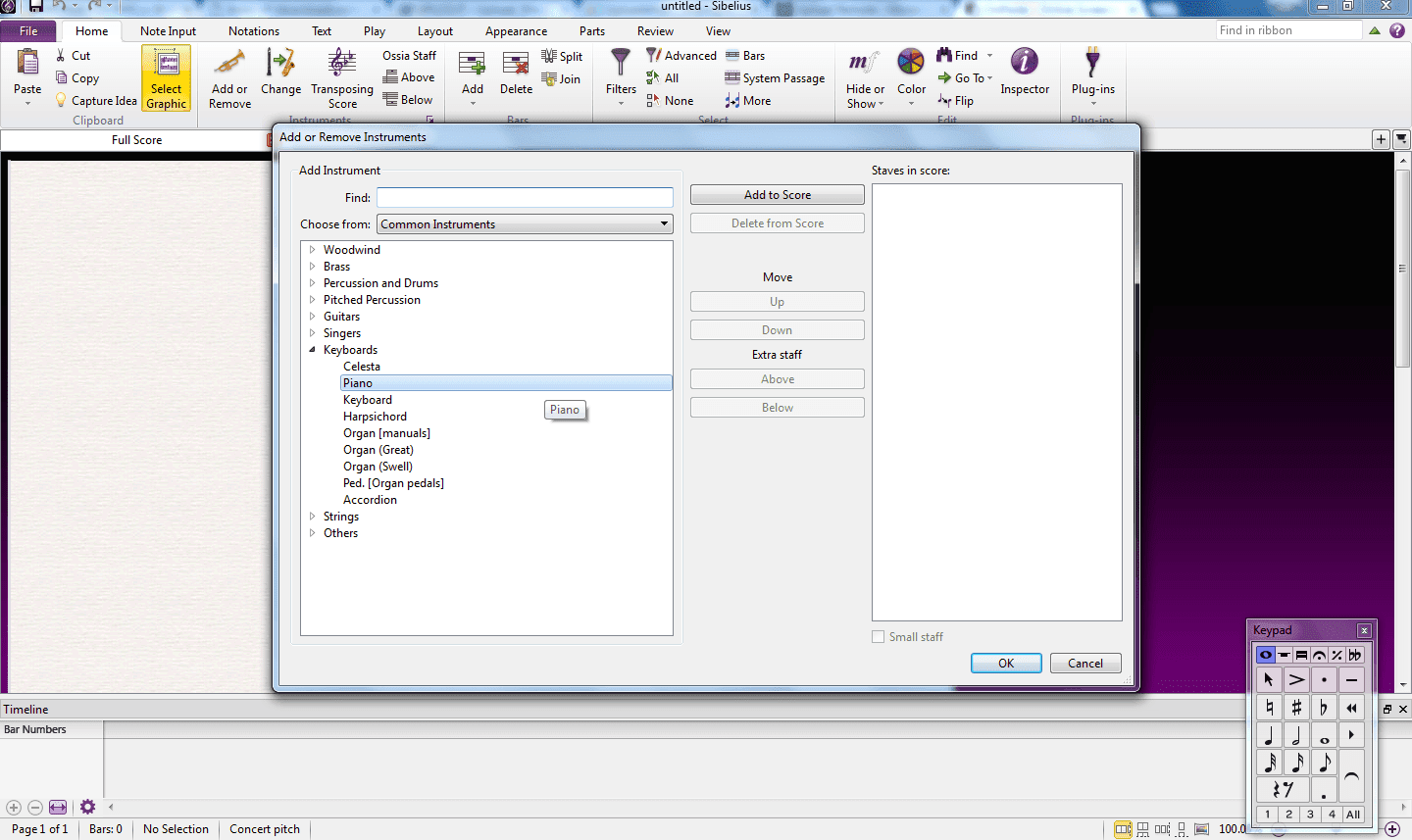Expand the Woodwind category

click(x=313, y=249)
